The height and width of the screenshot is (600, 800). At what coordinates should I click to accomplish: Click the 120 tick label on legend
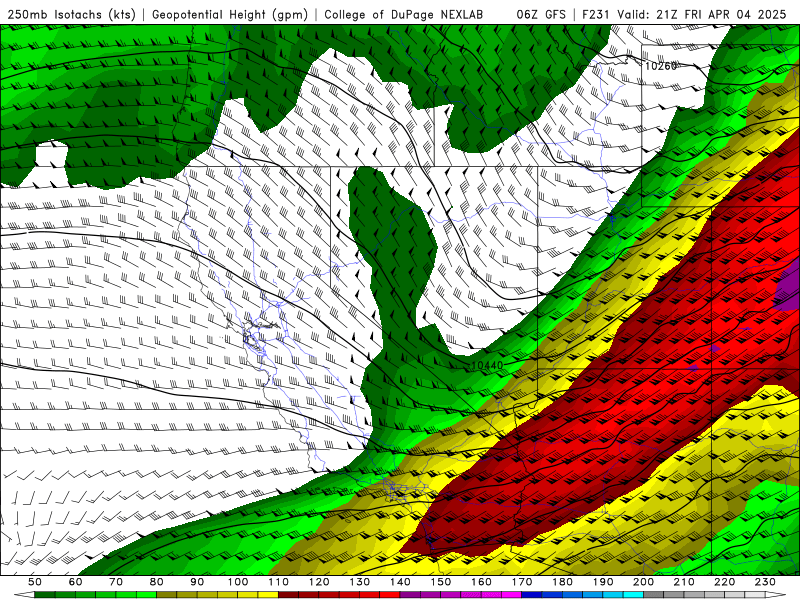tap(319, 582)
